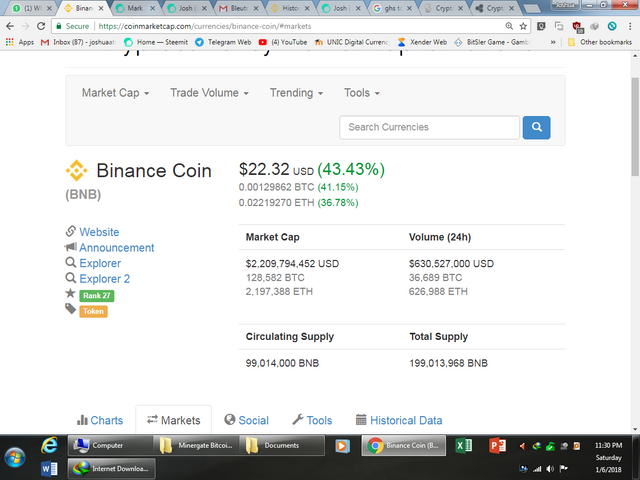Open Gmail Inbox bookmark

[78, 42]
